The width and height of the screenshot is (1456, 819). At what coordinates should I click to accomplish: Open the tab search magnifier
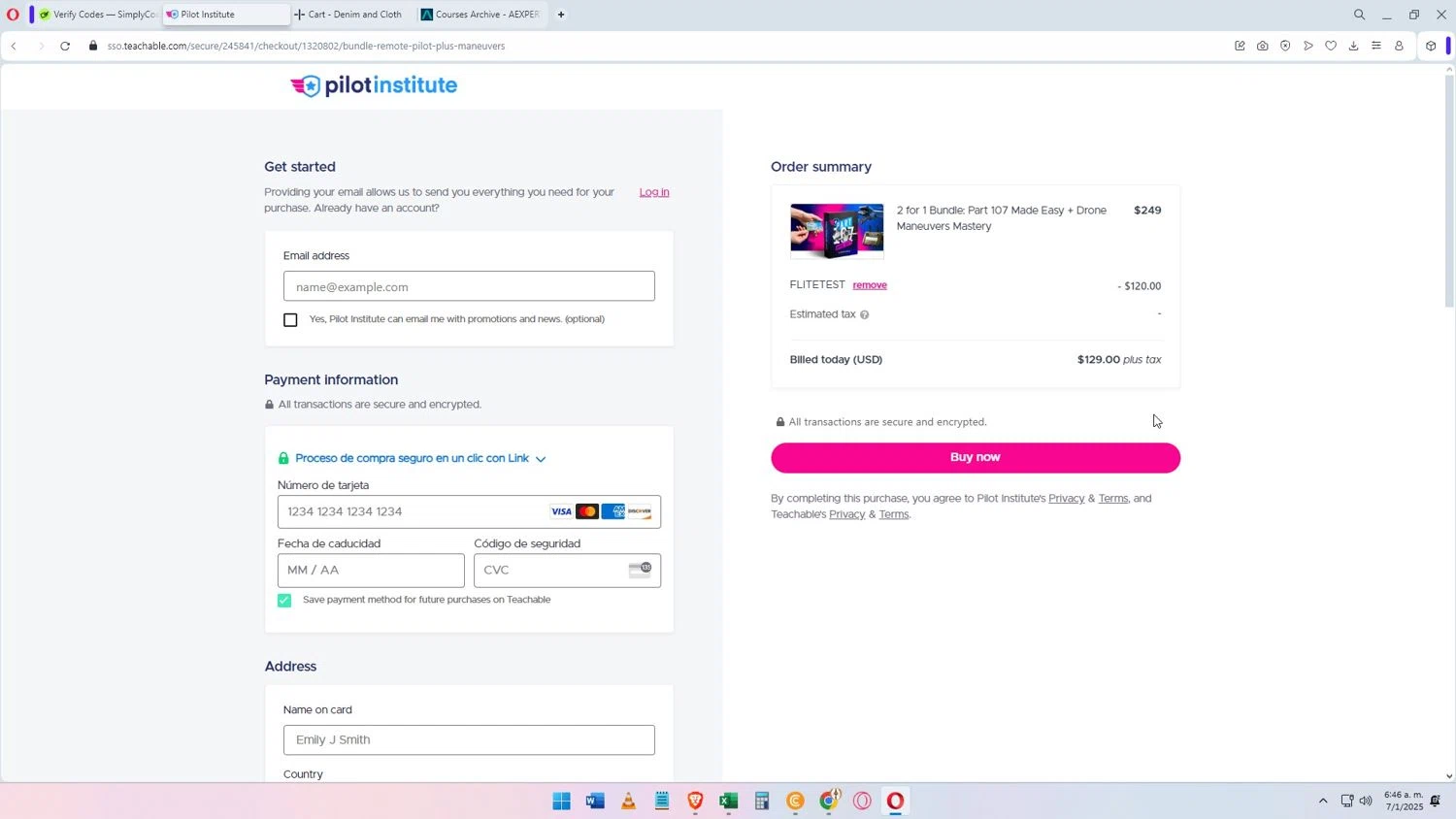[1359, 15]
